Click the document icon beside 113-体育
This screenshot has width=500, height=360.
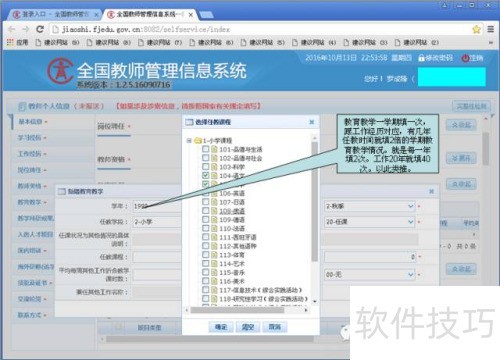click(214, 255)
